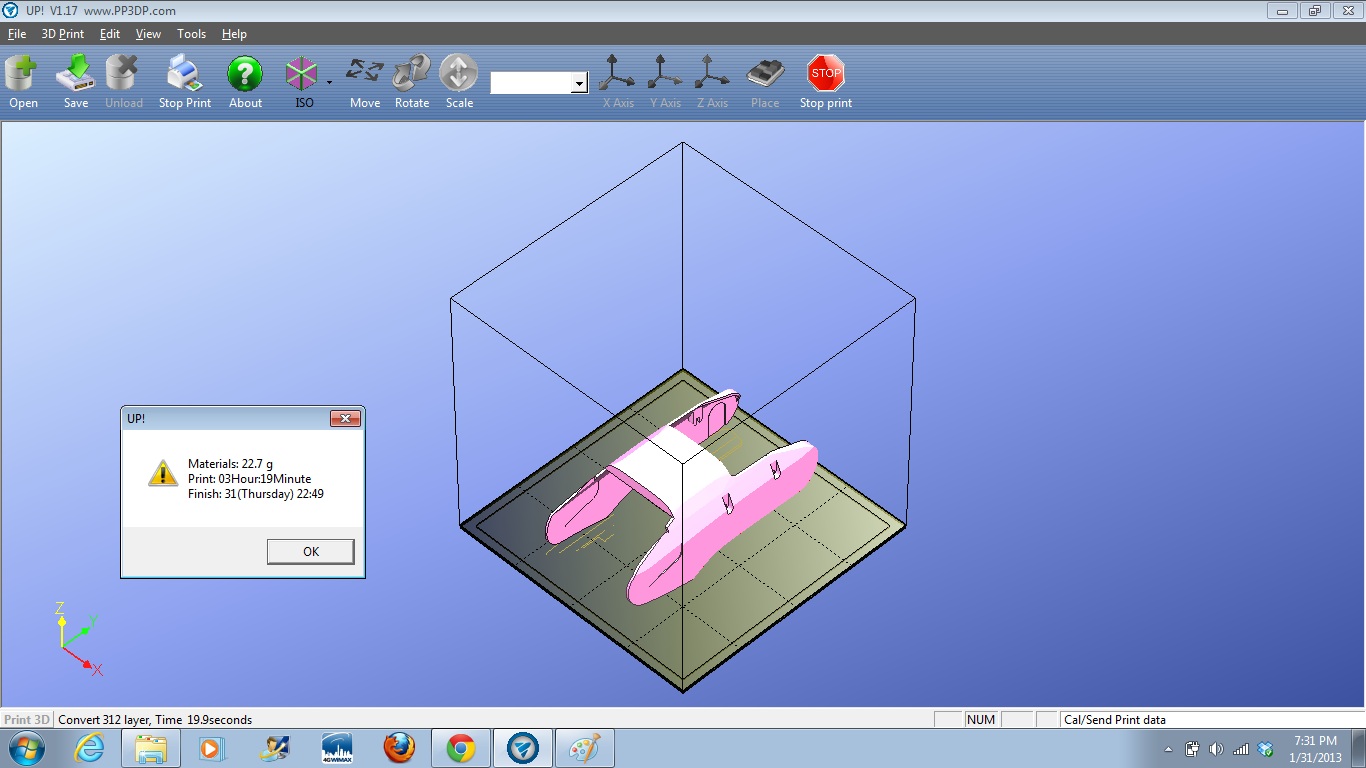Image resolution: width=1366 pixels, height=768 pixels.
Task: Launch Firefox from the taskbar
Action: click(399, 748)
